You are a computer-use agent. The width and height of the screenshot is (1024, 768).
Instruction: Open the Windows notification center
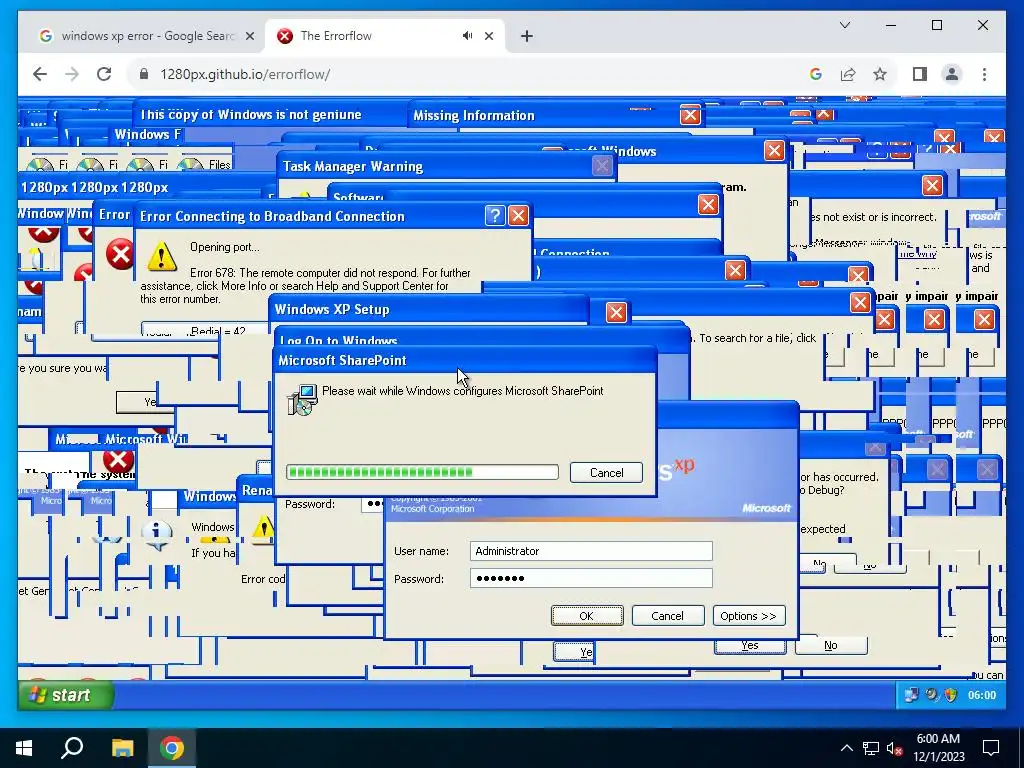pyautogui.click(x=991, y=748)
